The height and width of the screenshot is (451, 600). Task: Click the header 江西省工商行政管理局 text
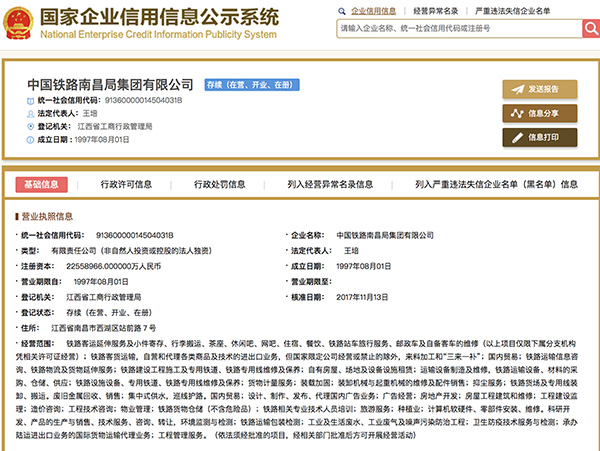pos(115,127)
